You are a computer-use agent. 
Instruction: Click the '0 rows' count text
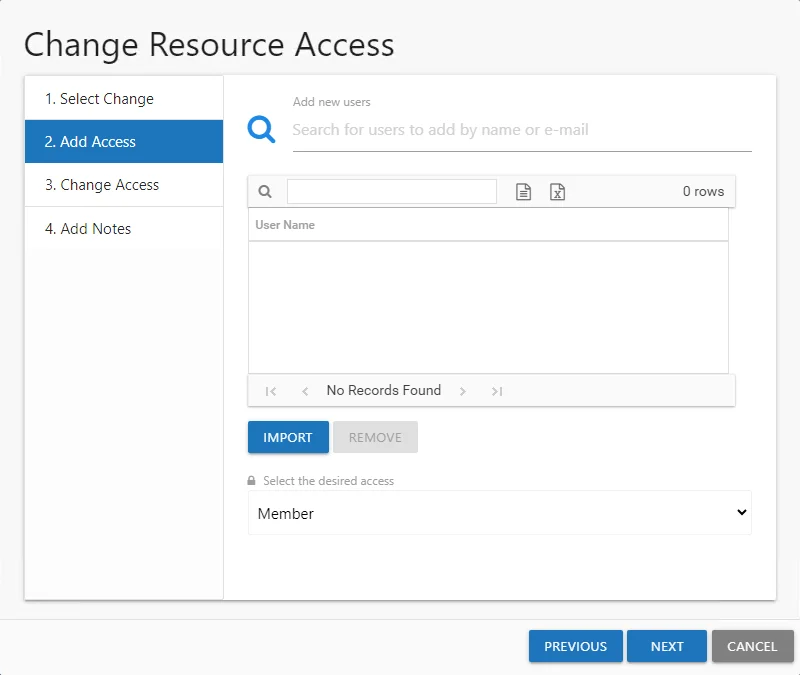[x=704, y=191]
